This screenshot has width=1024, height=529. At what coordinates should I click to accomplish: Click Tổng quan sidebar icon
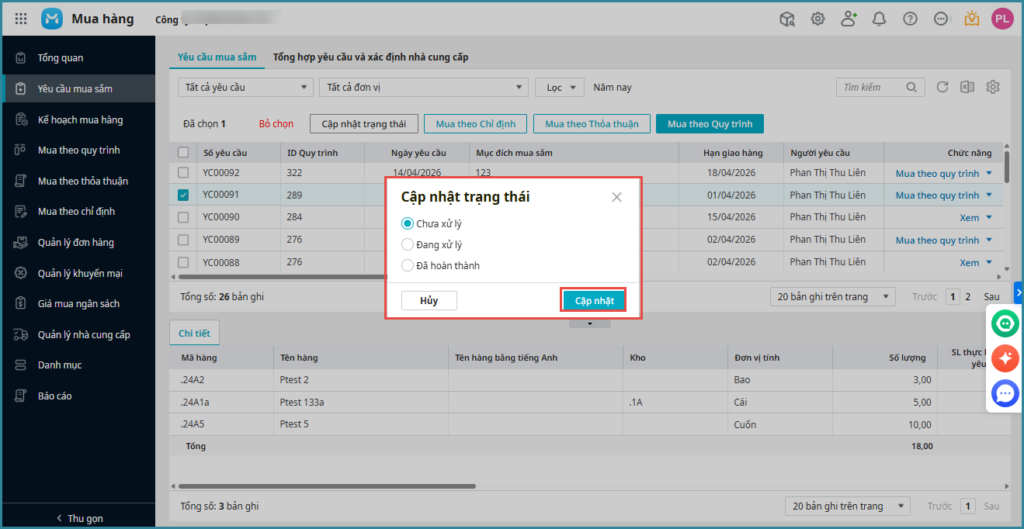pyautogui.click(x=20, y=58)
